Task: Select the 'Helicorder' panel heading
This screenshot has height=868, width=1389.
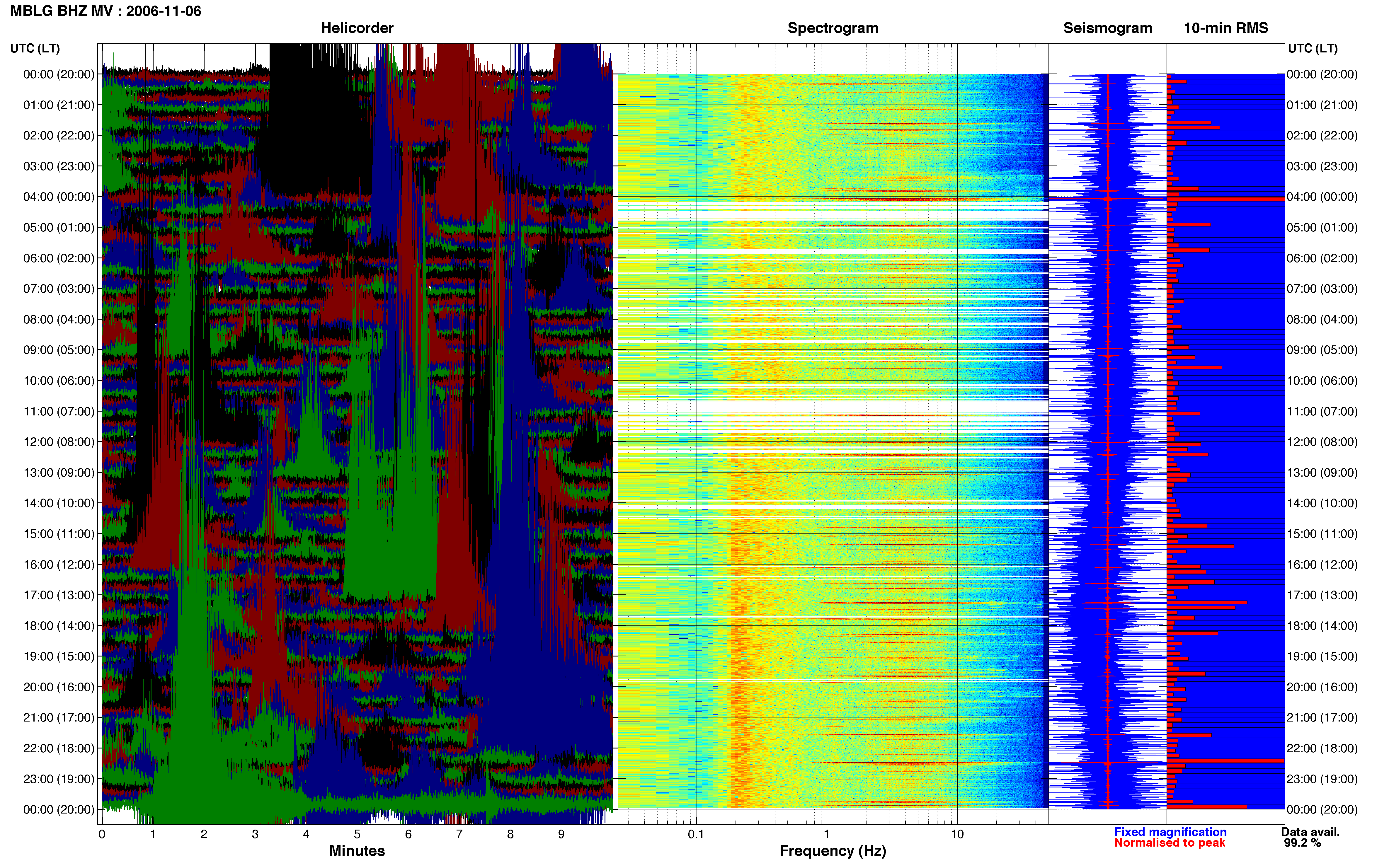Action: coord(357,28)
